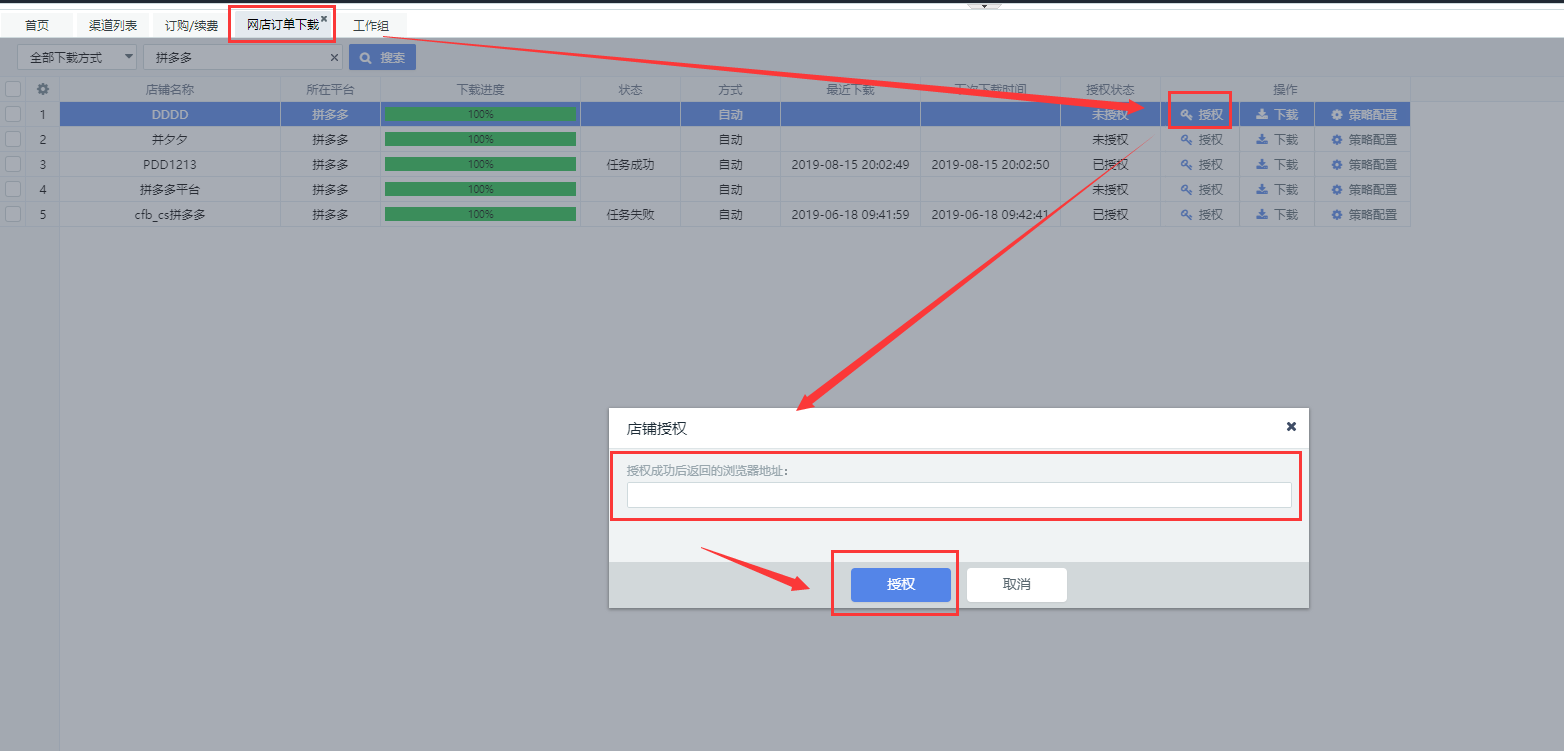
Task: Click the column settings gear icon in table header
Action: coord(42,89)
